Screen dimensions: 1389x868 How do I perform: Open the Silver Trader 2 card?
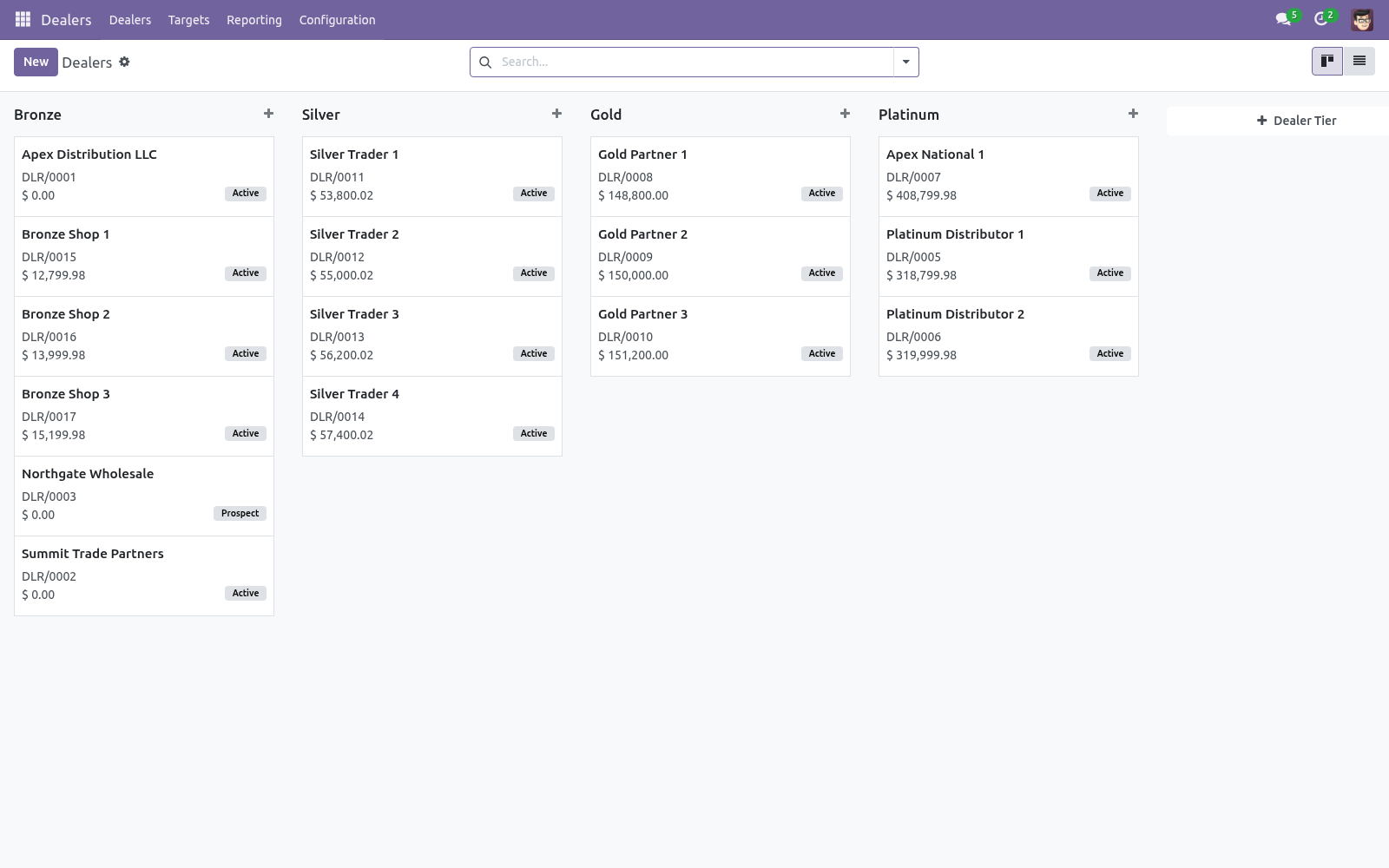click(432, 256)
